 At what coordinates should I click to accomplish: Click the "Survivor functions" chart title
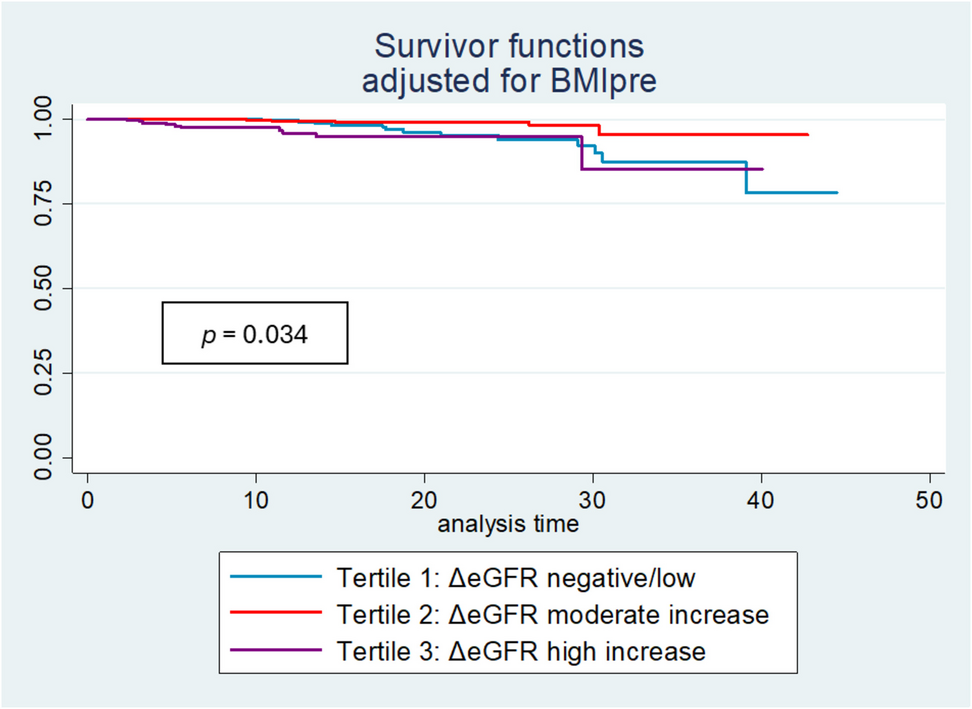coord(509,46)
